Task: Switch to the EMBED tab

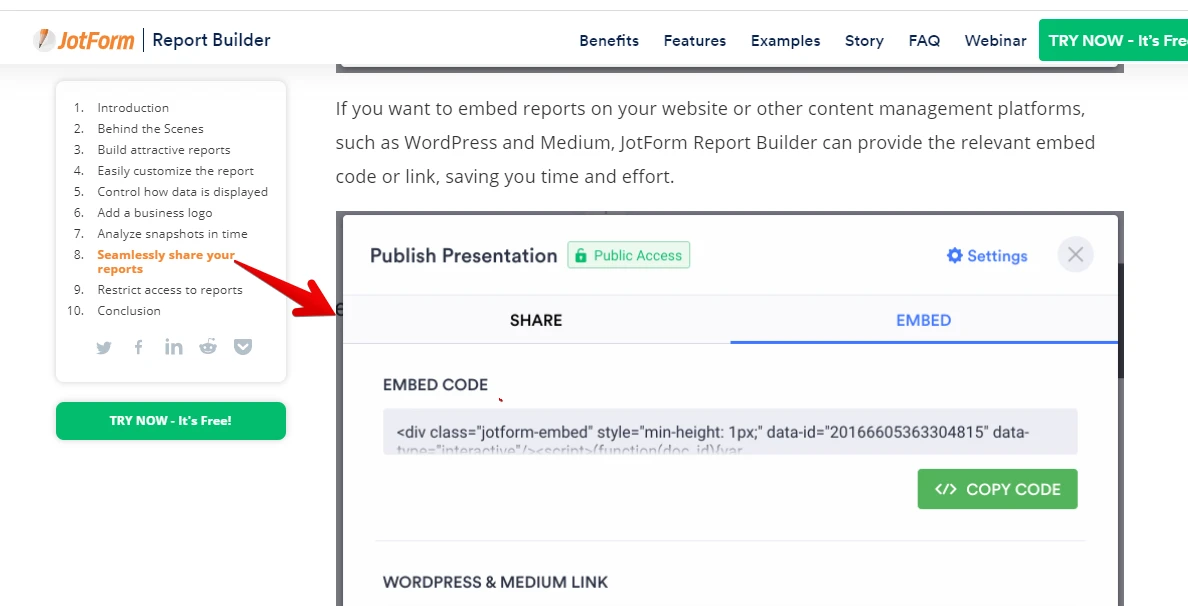Action: point(922,320)
